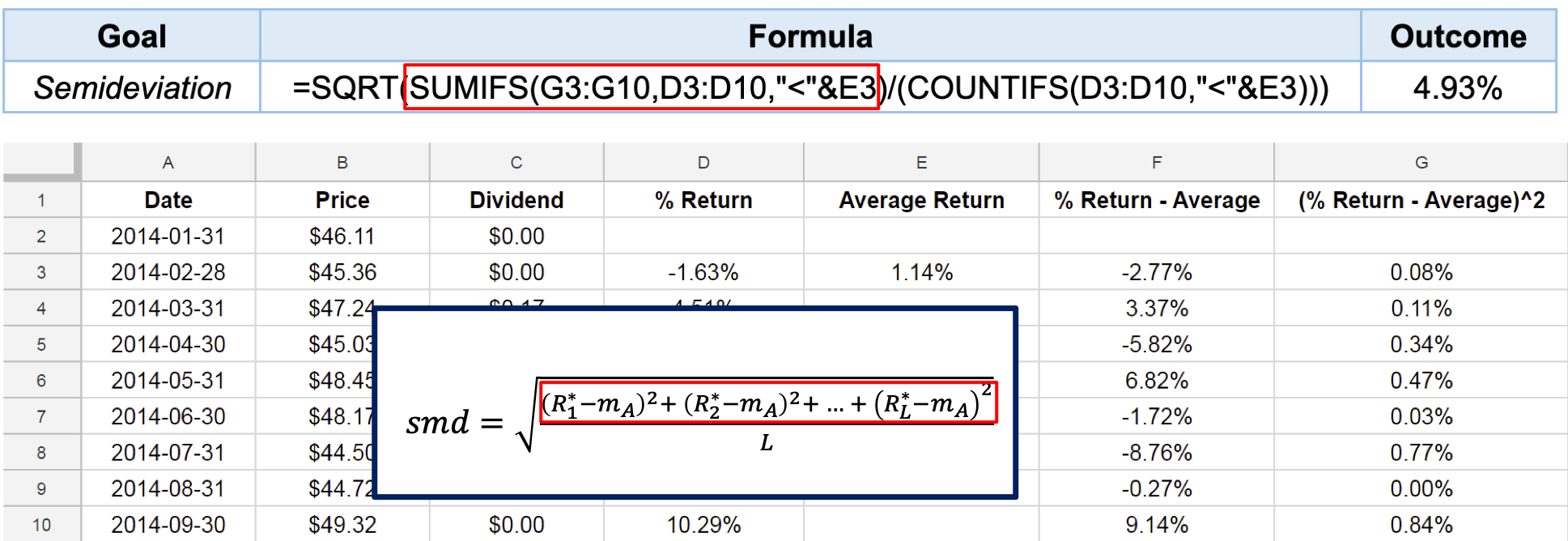Image resolution: width=1568 pixels, height=541 pixels.
Task: Click the % Return header cell
Action: point(703,200)
